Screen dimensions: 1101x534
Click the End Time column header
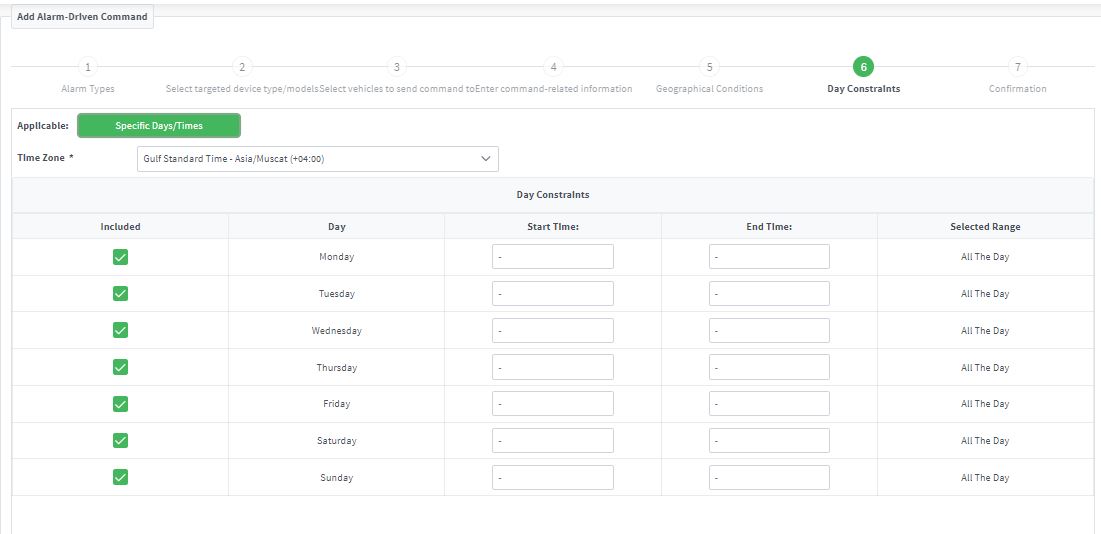click(x=769, y=227)
